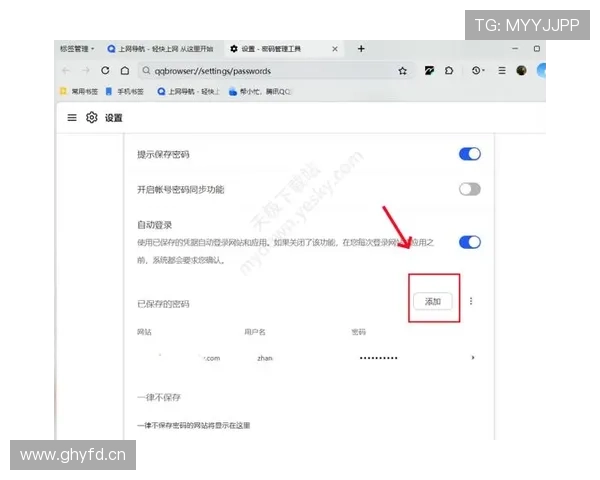Open the home page via house icon

point(125,70)
